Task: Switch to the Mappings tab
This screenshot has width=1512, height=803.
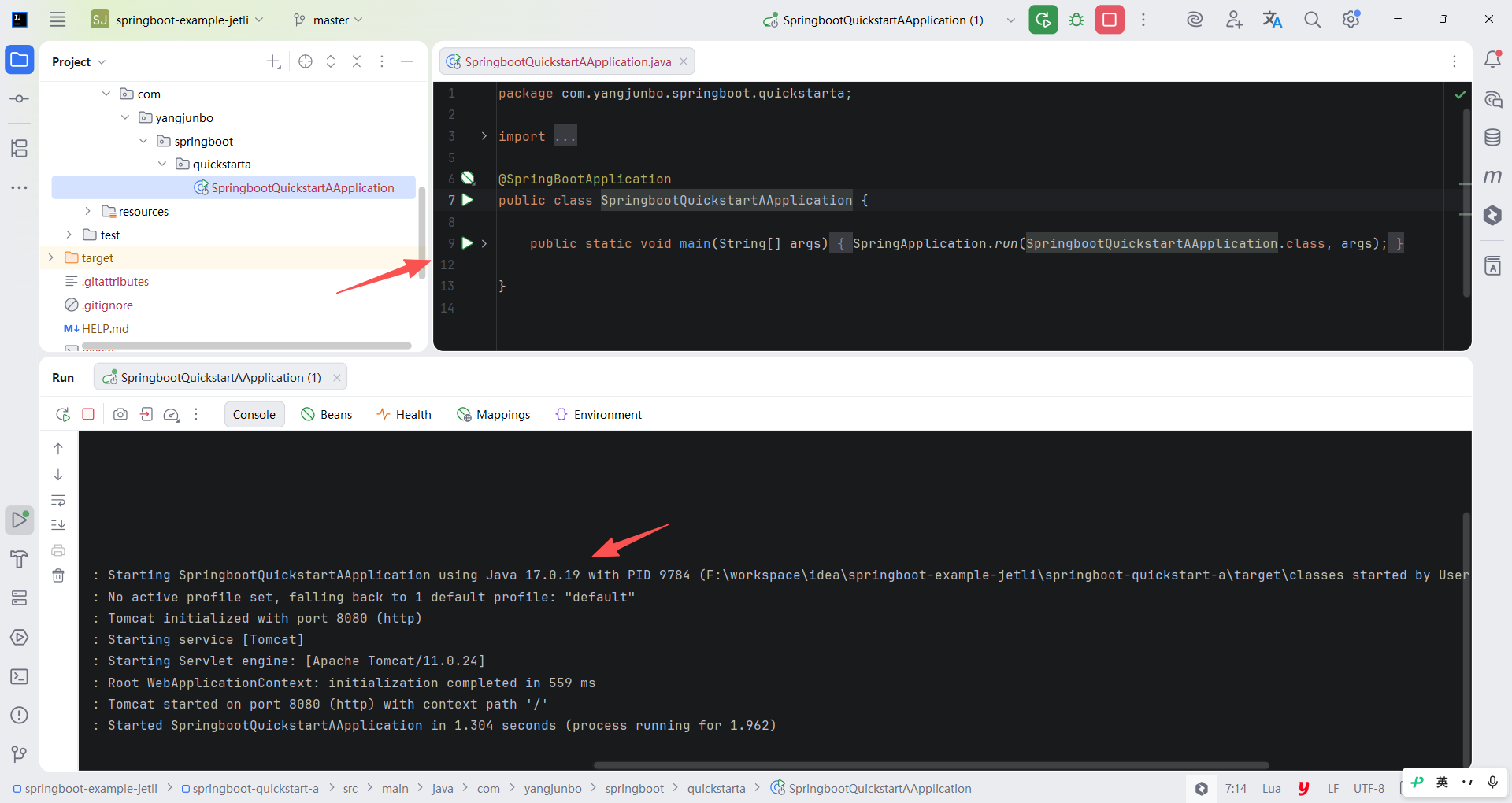Action: point(494,414)
